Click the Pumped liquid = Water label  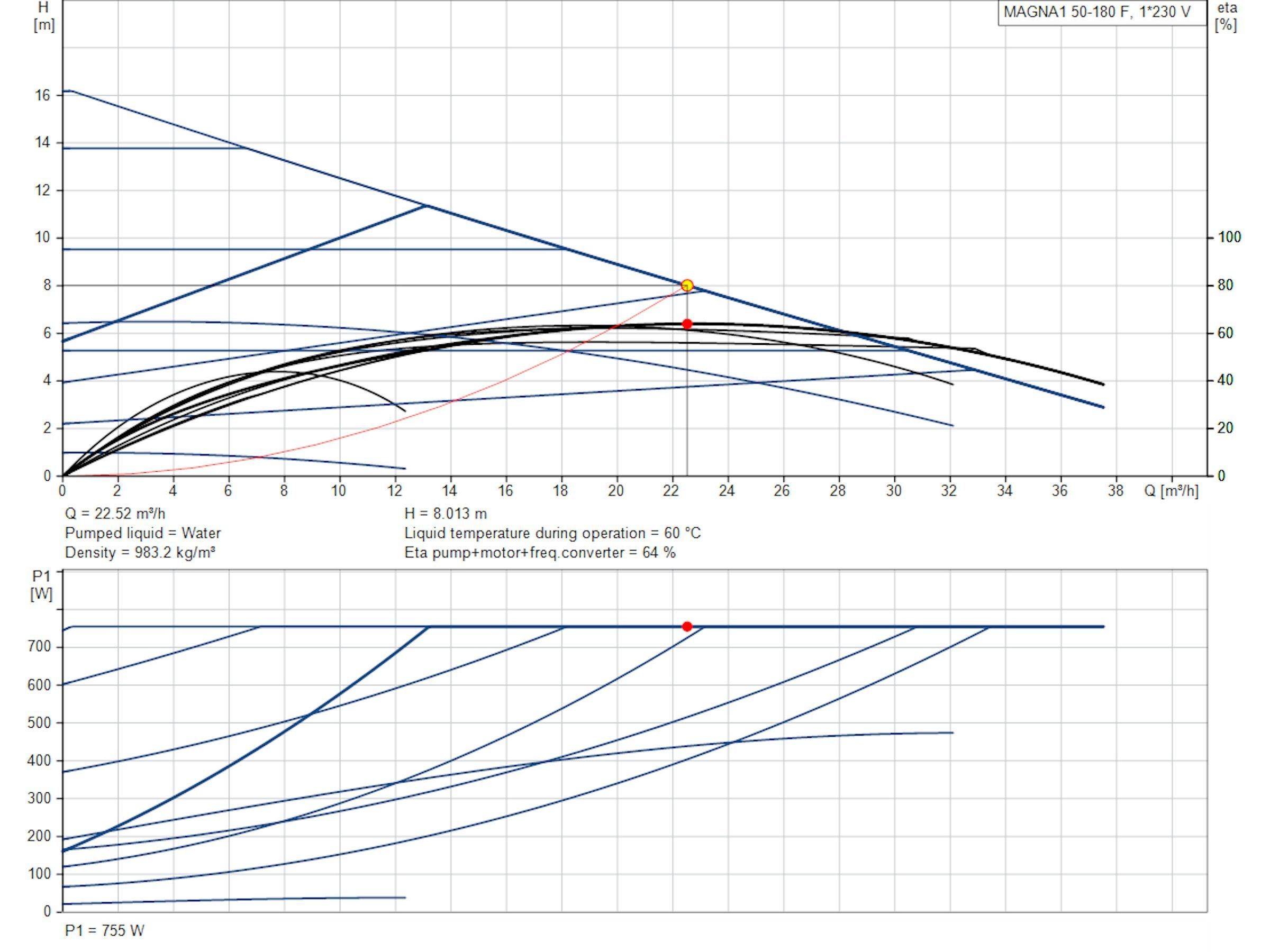click(143, 533)
